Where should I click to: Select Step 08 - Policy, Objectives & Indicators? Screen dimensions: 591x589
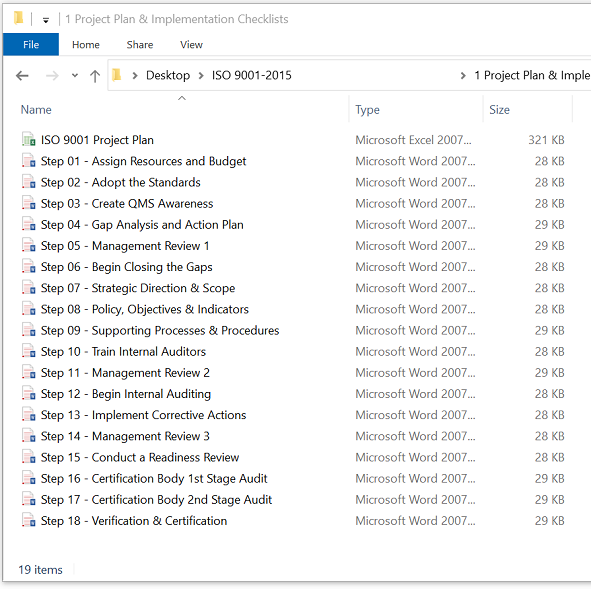pyautogui.click(x=145, y=309)
